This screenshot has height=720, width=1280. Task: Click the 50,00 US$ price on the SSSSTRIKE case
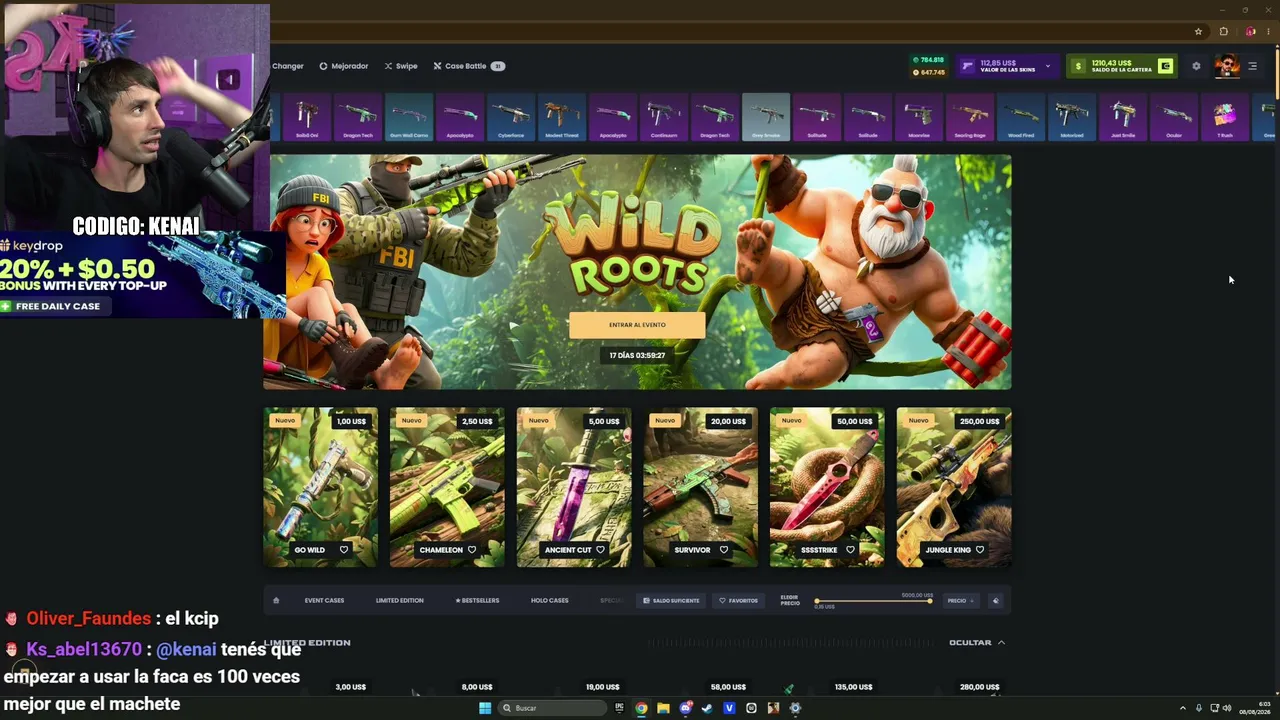(x=854, y=421)
